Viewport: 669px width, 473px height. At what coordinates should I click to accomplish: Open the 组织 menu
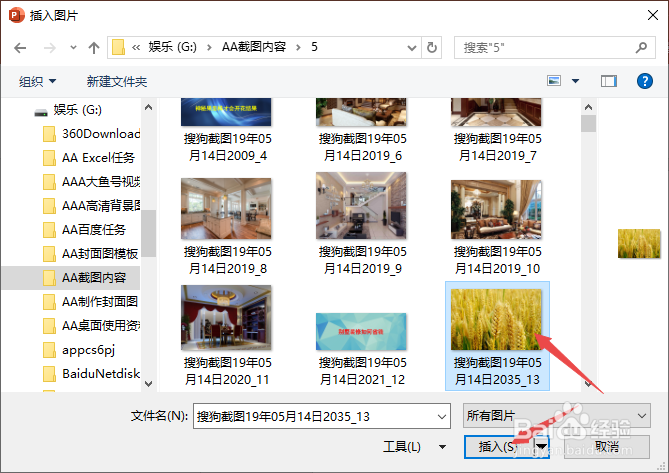(x=37, y=81)
